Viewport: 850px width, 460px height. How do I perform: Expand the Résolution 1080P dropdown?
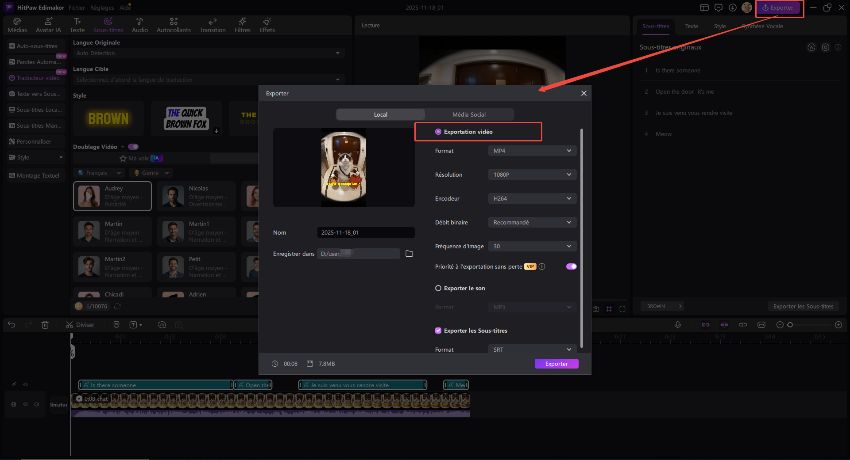532,174
